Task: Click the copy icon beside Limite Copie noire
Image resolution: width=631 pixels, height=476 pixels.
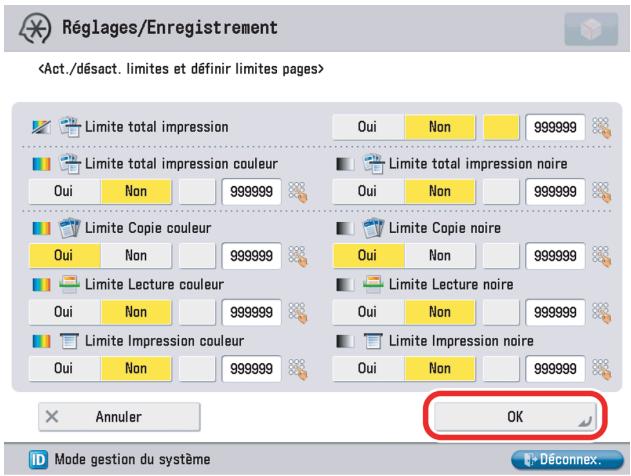Action: coord(373,228)
